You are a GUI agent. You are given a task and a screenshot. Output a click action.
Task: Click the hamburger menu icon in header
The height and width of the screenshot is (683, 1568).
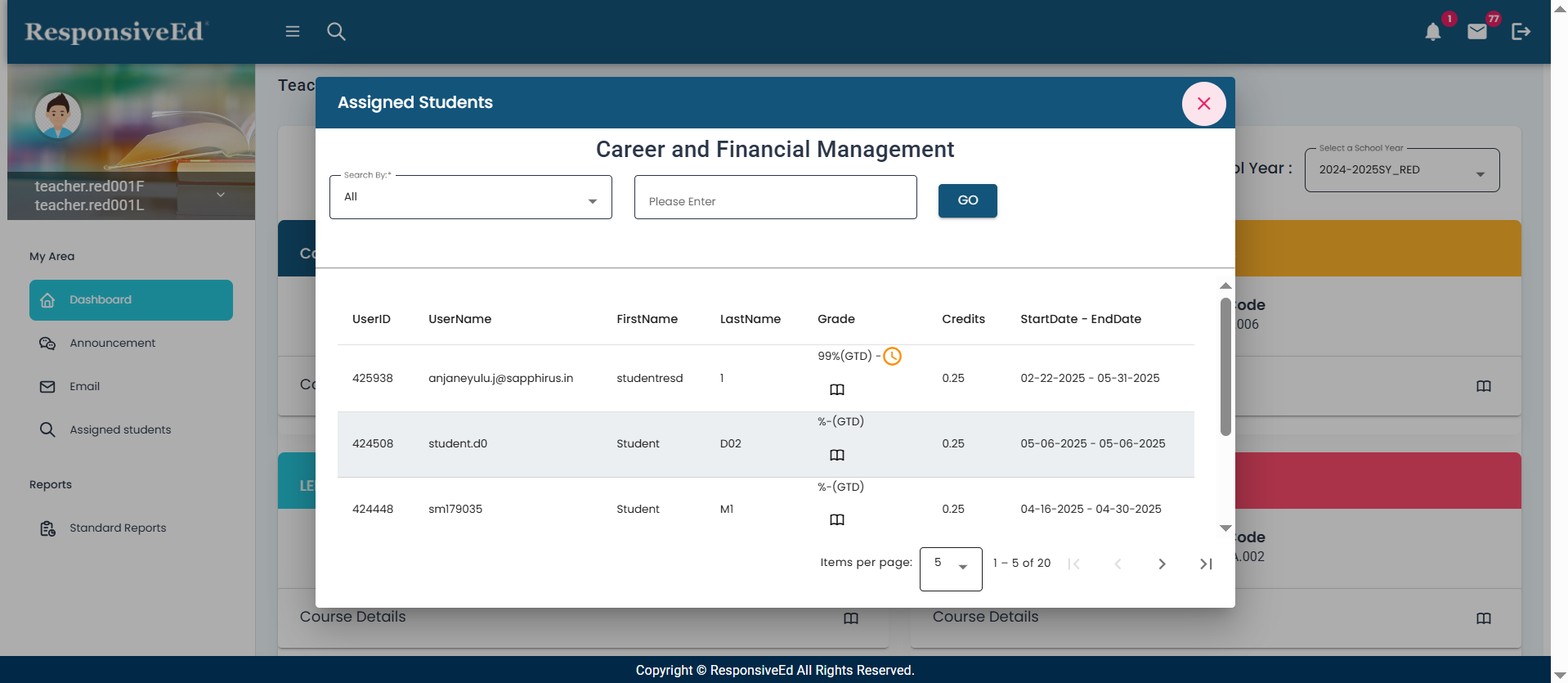click(x=293, y=31)
